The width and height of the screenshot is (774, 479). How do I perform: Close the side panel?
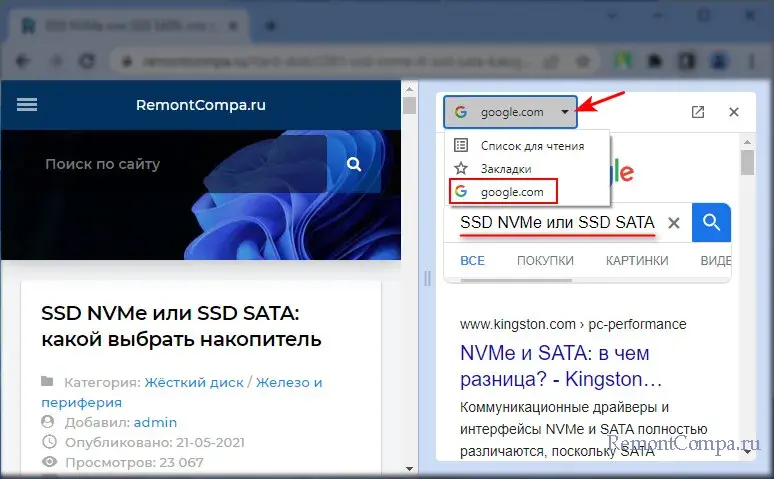point(734,112)
